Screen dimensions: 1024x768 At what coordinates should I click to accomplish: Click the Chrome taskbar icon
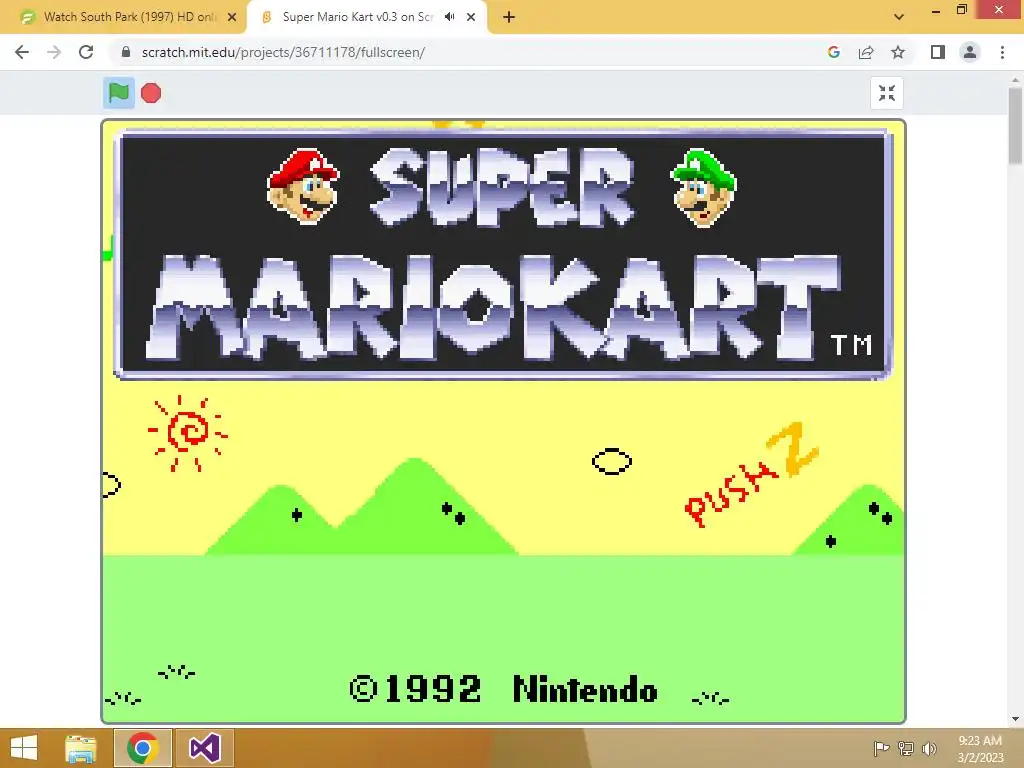click(x=142, y=748)
